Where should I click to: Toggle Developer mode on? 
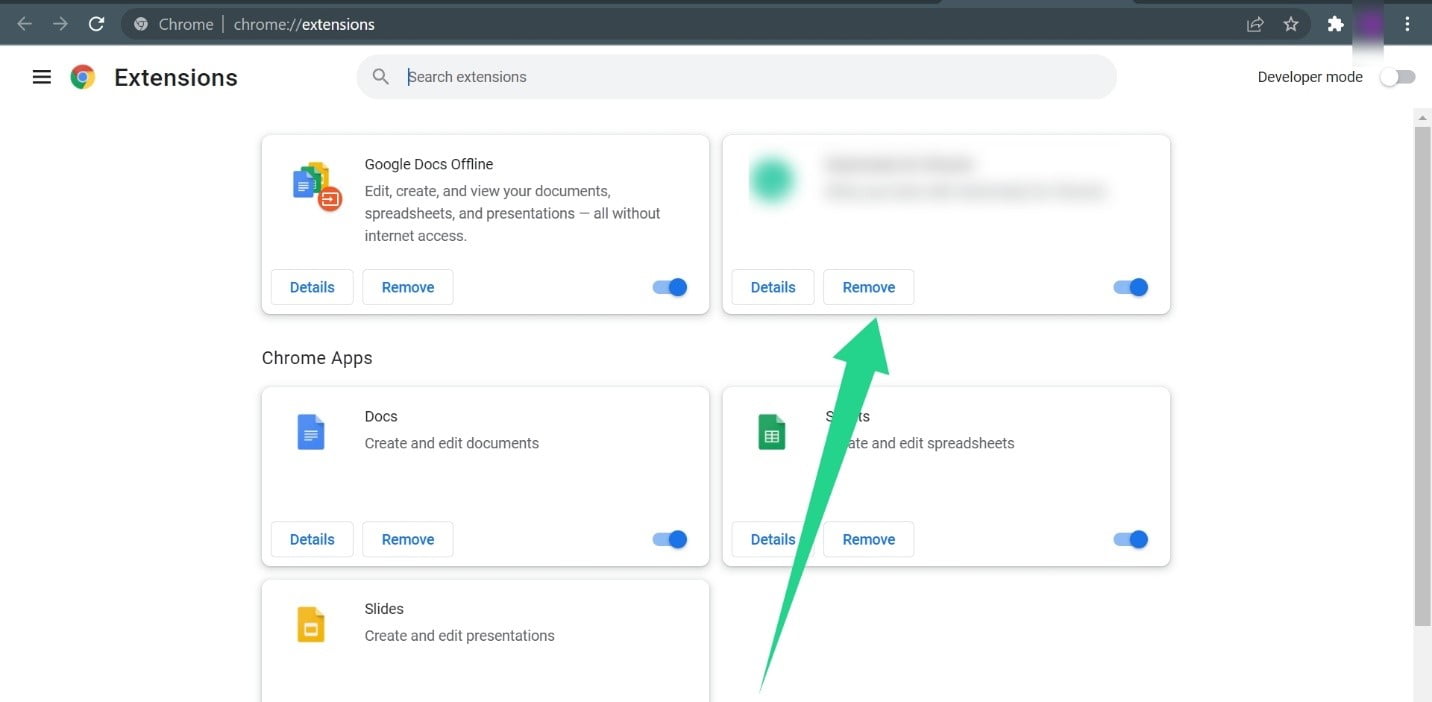point(1398,77)
